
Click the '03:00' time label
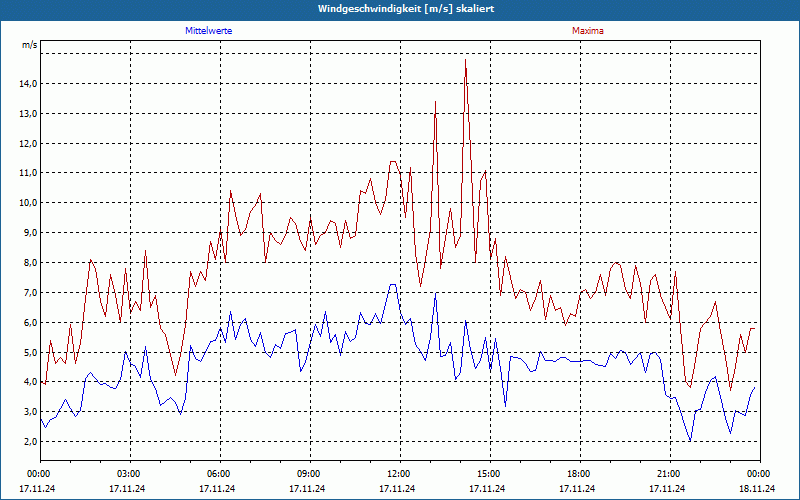point(130,474)
